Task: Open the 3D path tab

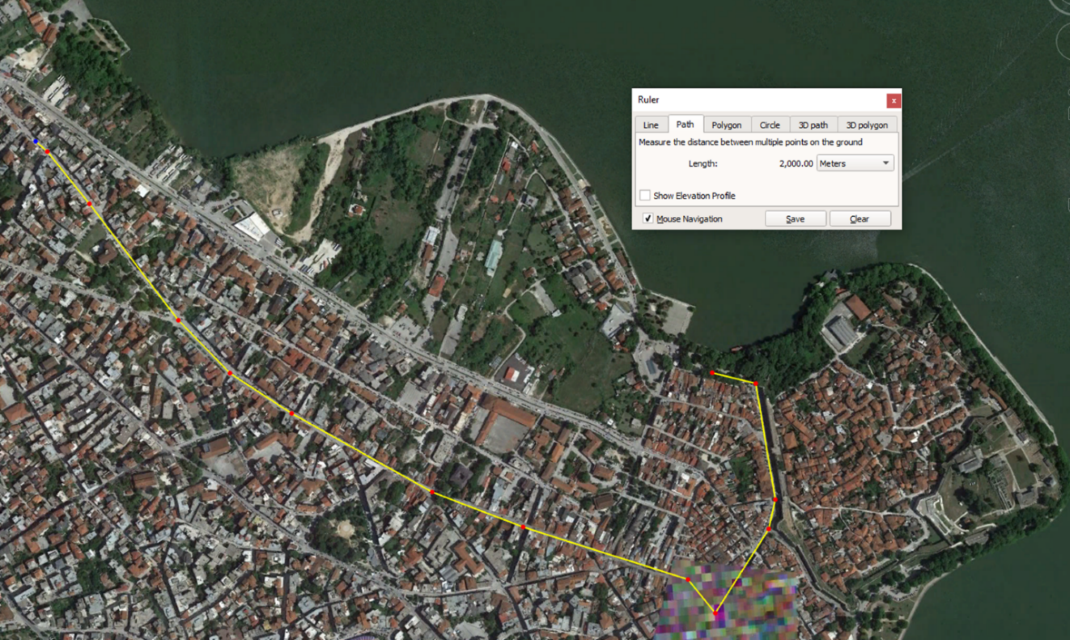Action: (x=813, y=125)
